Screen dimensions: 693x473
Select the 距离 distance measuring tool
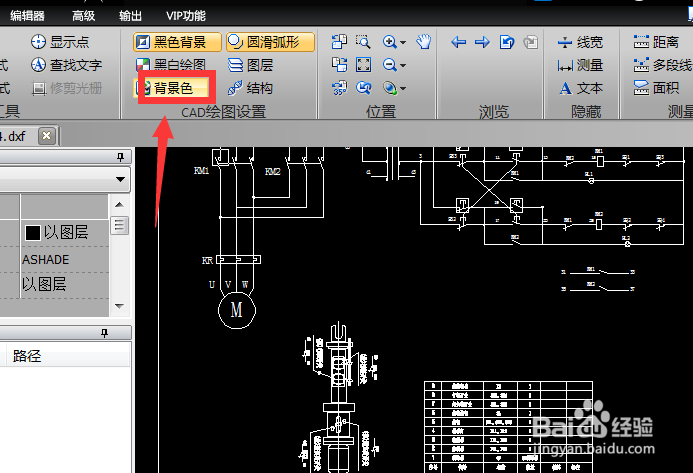(x=656, y=42)
